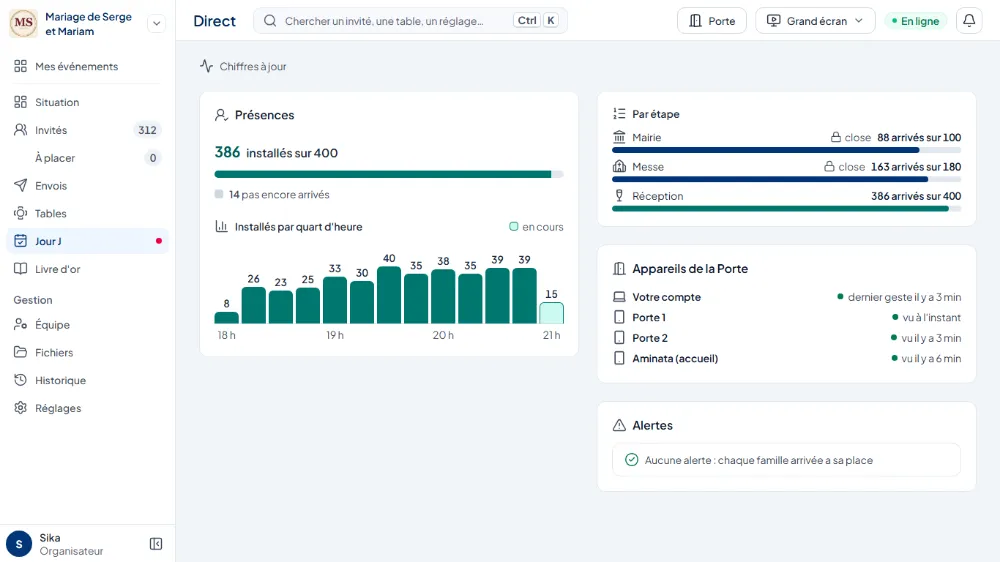
Task: Open Mes événements
Action: [87, 66]
